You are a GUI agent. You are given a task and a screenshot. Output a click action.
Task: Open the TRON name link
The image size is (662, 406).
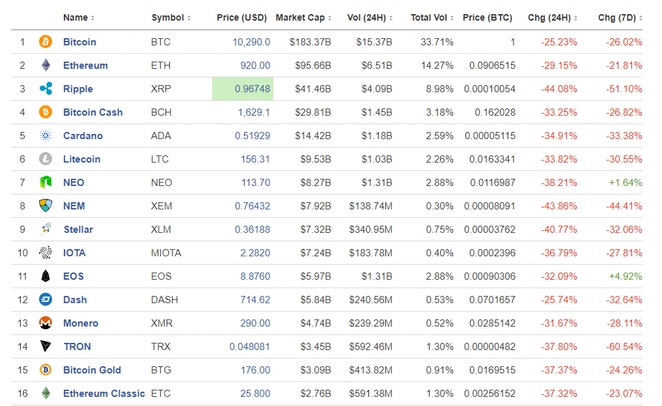[x=77, y=346]
